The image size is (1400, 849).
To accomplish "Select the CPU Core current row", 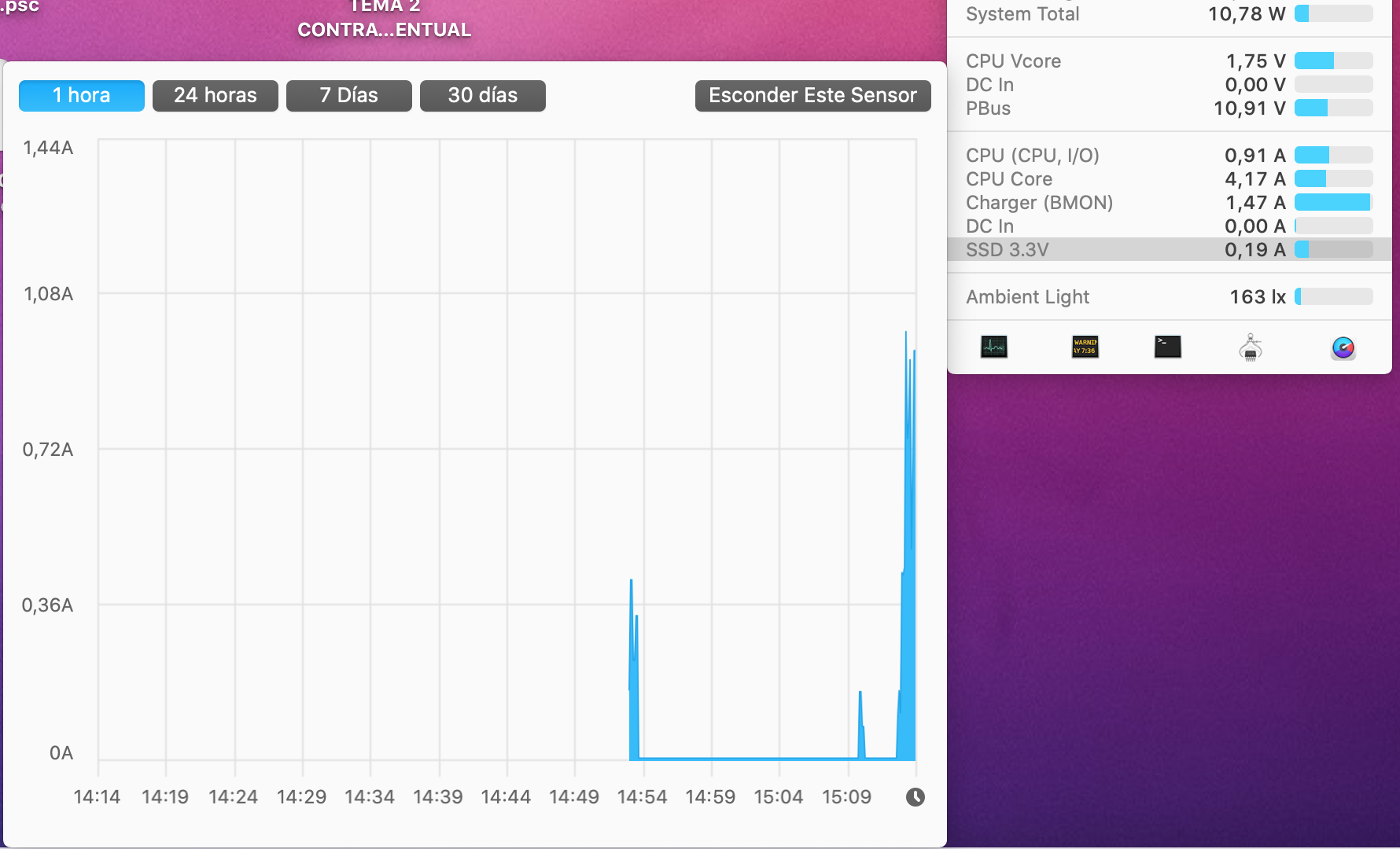I will point(1170,178).
